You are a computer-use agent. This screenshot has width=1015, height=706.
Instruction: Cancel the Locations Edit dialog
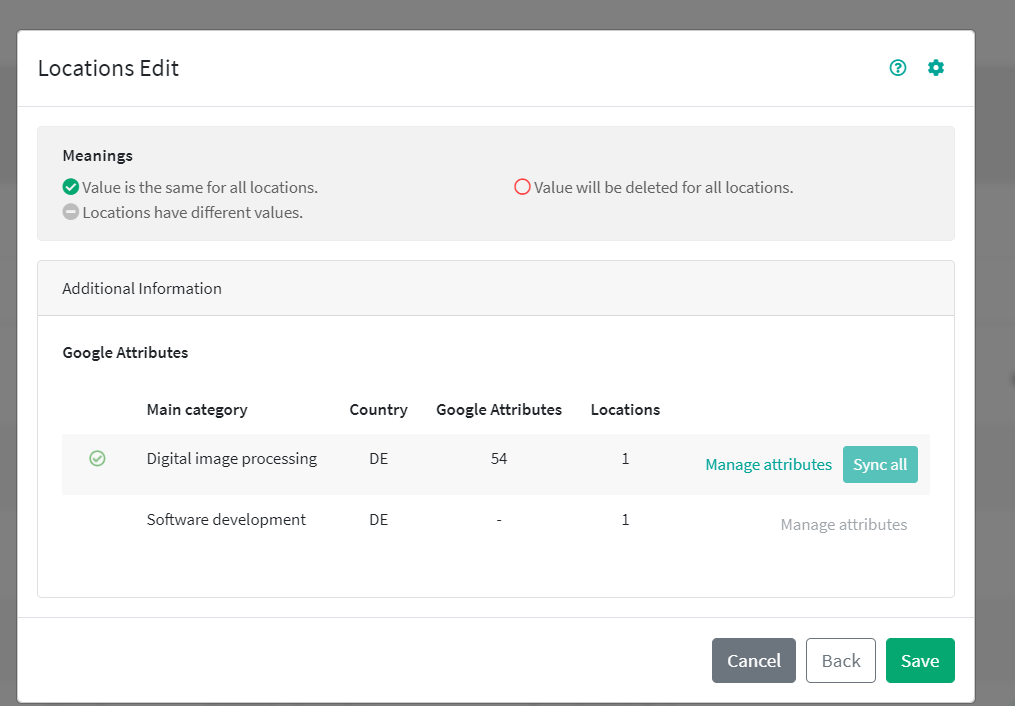753,660
